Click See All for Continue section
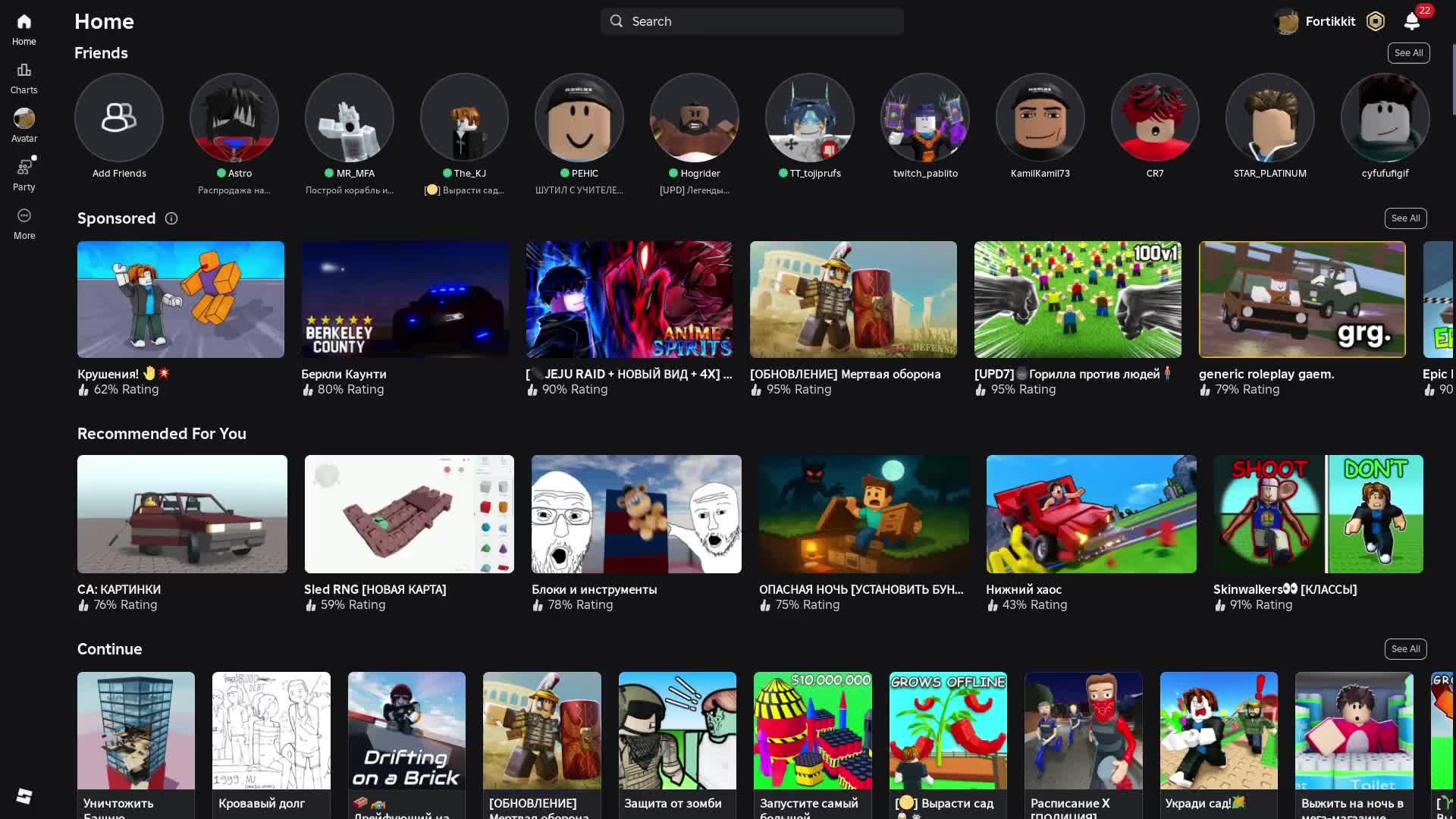This screenshot has width=1456, height=819. coord(1405,649)
